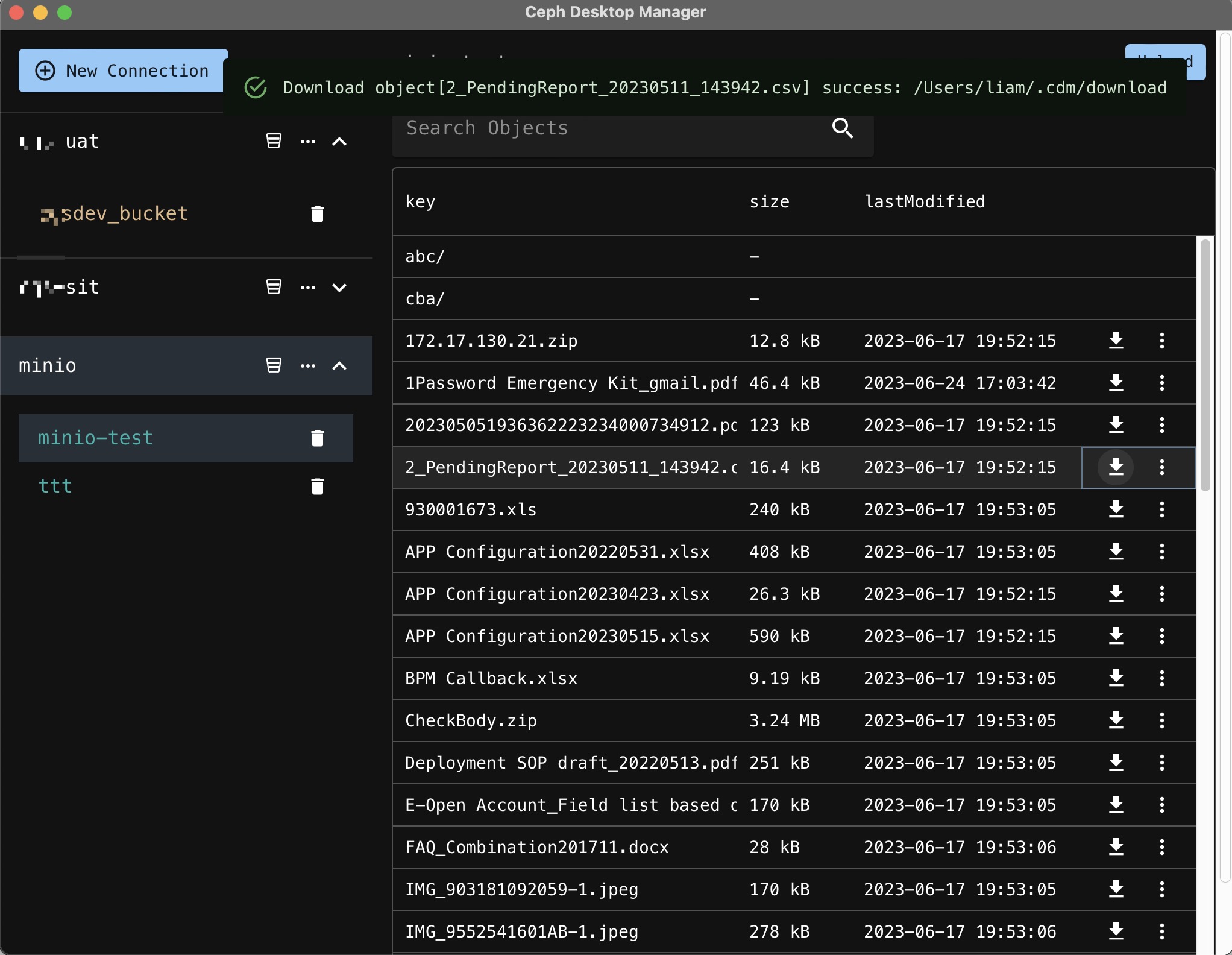Download 930001673.xls
The height and width of the screenshot is (955, 1232).
[1116, 509]
